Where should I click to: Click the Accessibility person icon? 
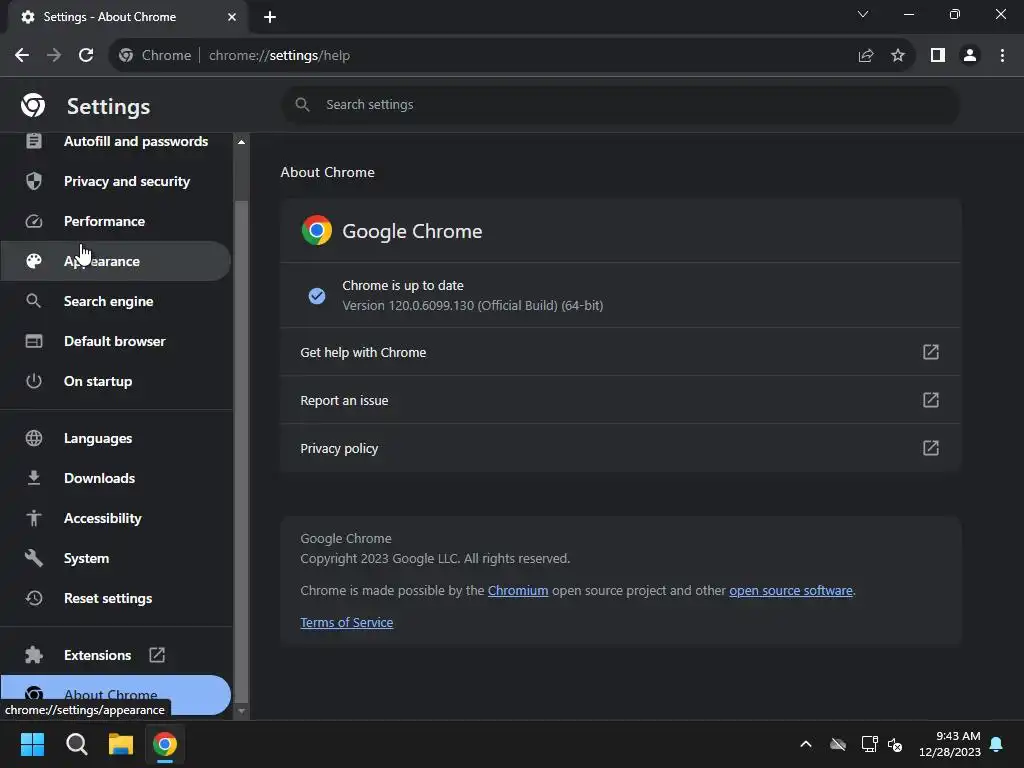pyautogui.click(x=34, y=518)
